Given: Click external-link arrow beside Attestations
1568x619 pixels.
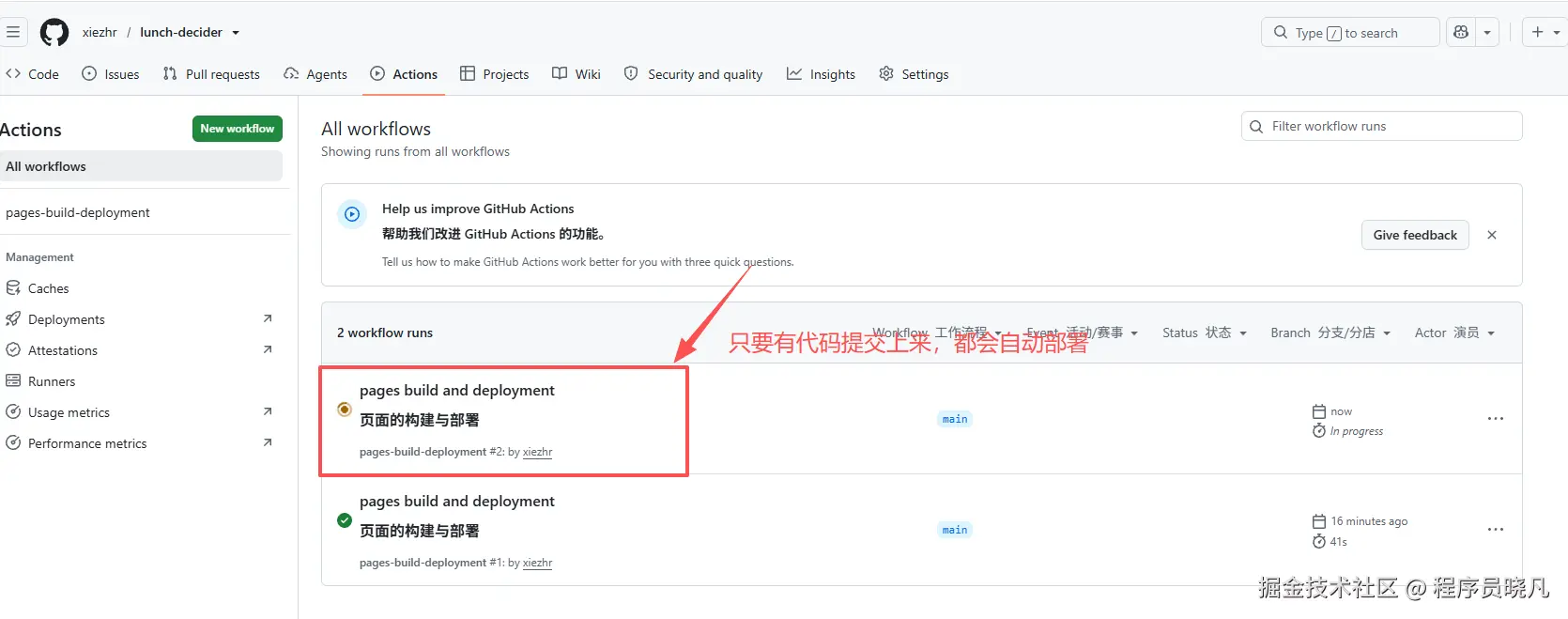Looking at the screenshot, I should (x=268, y=349).
